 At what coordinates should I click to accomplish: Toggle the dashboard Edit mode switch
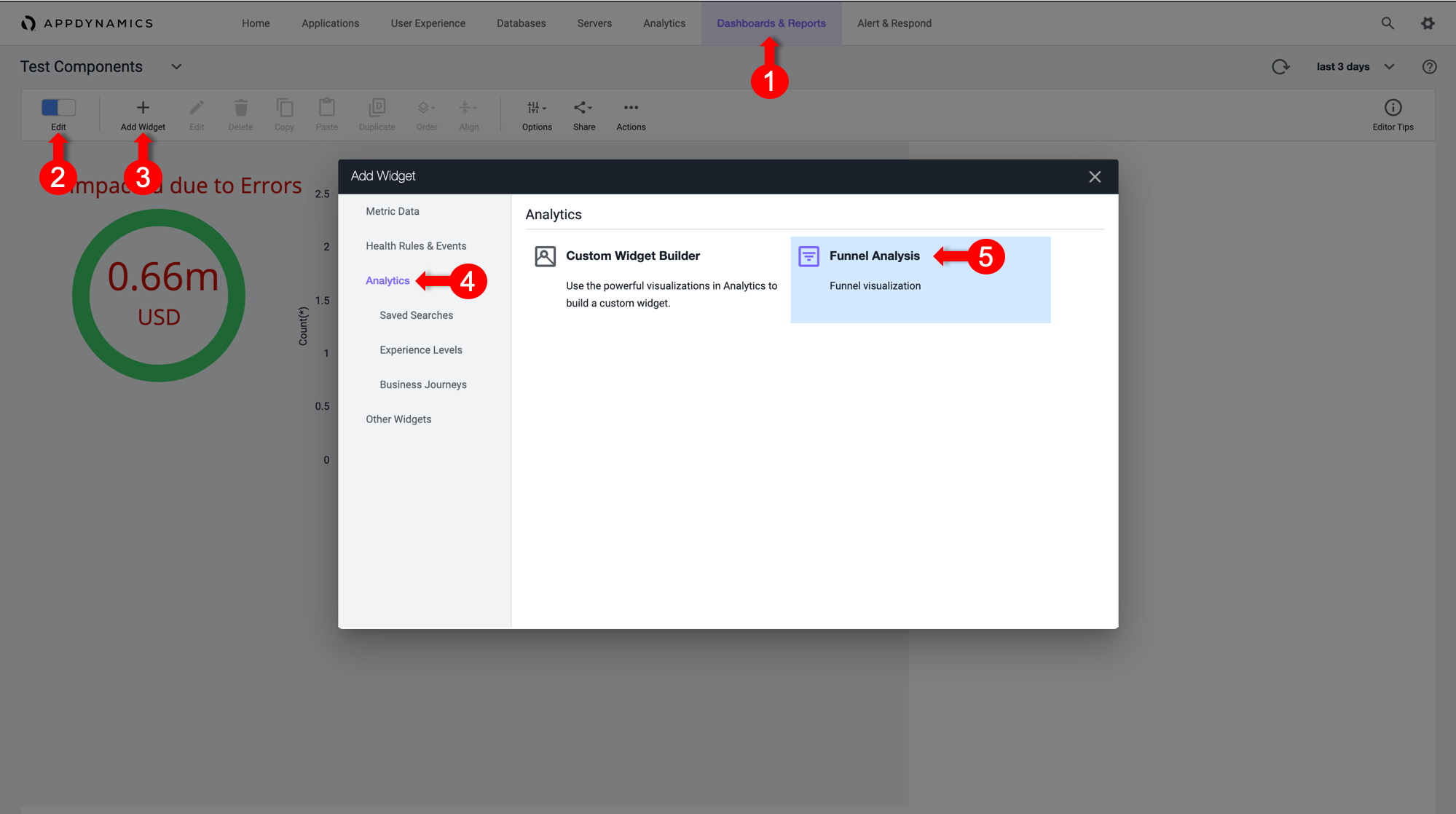point(58,108)
